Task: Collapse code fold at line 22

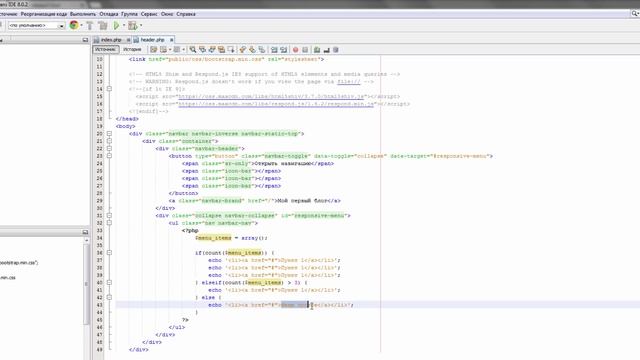Action: click(109, 148)
